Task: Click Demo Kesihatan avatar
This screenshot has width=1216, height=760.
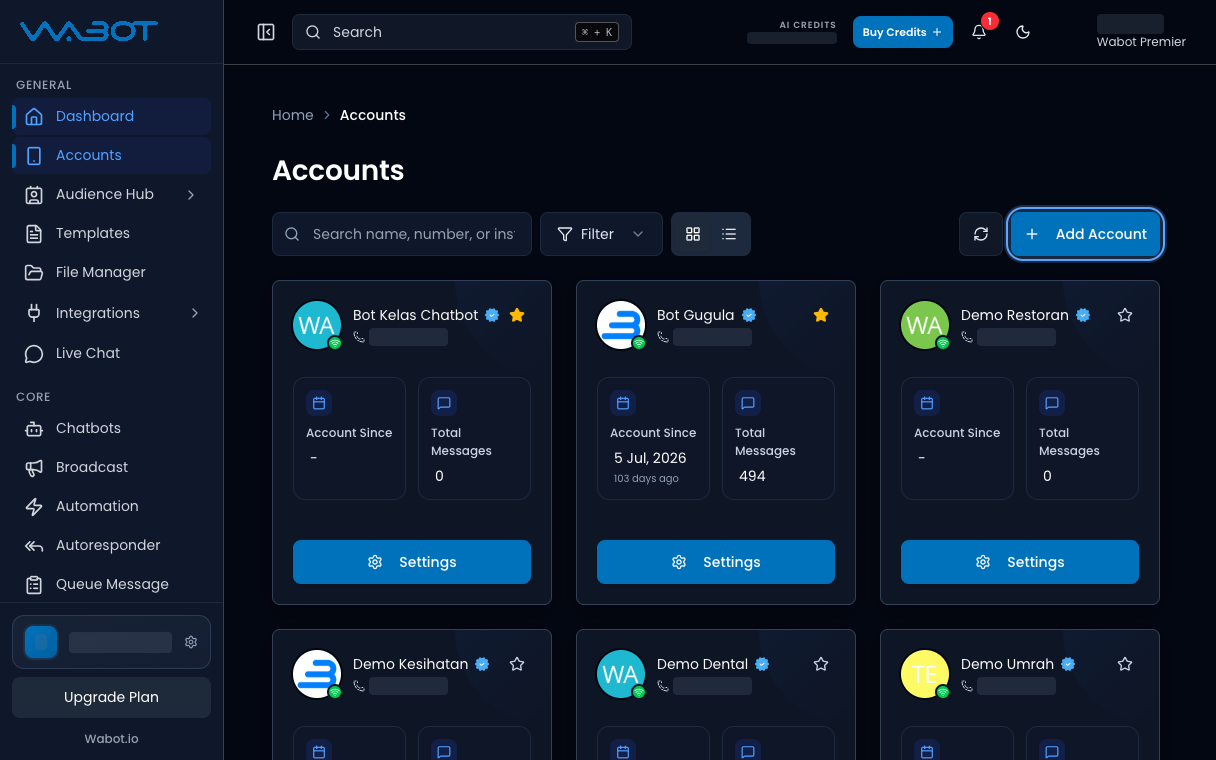Action: click(x=317, y=674)
